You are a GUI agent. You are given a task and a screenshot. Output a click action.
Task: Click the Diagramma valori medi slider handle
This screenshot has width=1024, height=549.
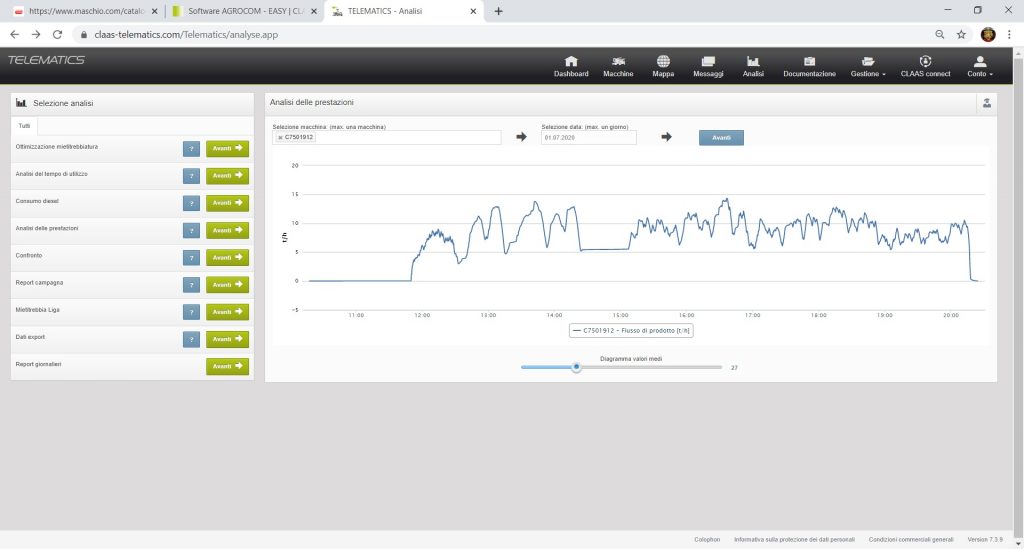[576, 367]
